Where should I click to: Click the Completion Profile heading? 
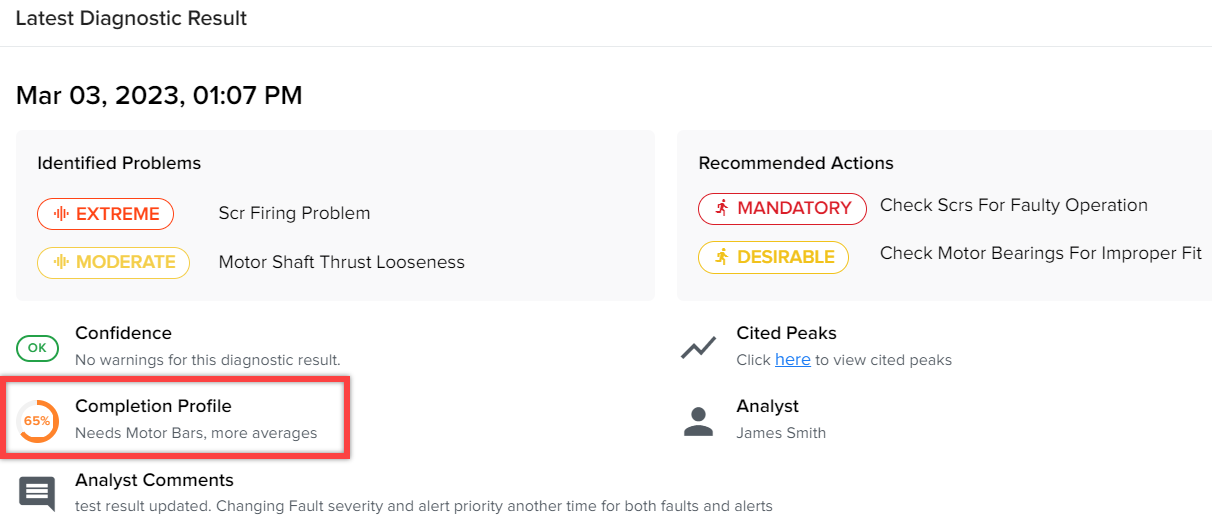pos(153,406)
